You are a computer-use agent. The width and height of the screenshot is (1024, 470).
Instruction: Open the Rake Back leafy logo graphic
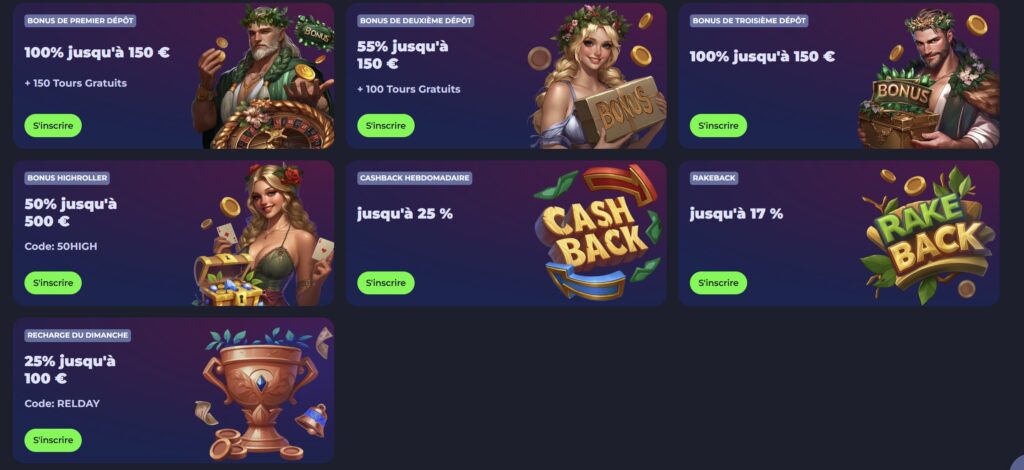click(927, 235)
